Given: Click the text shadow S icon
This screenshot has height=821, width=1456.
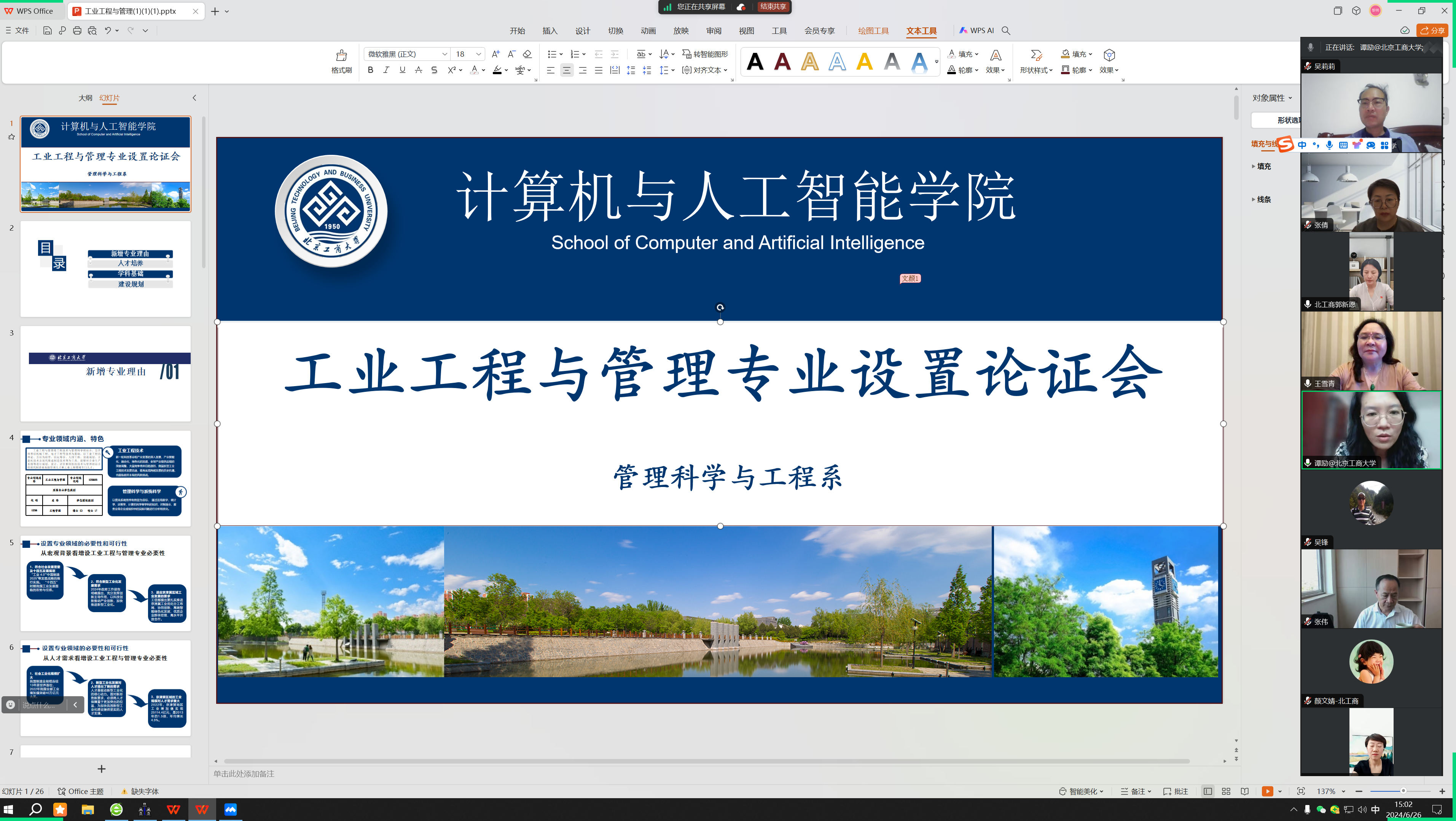Looking at the screenshot, I should (434, 70).
